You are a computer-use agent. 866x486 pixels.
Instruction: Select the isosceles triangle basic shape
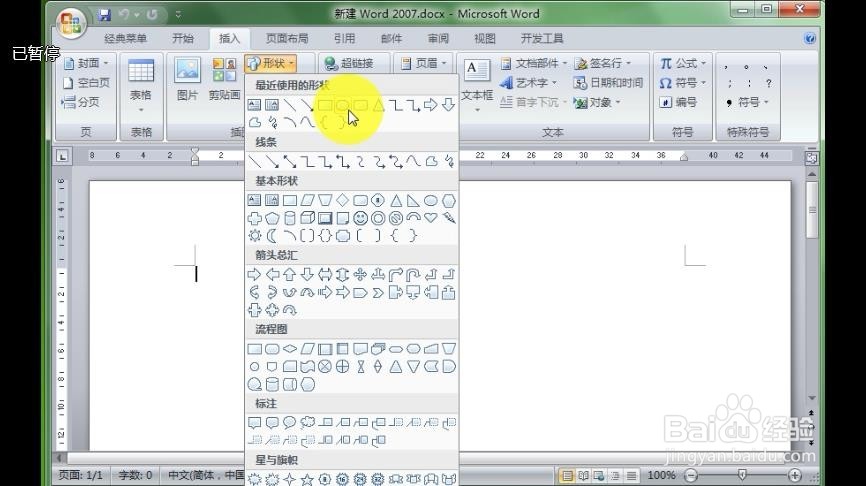pos(395,200)
